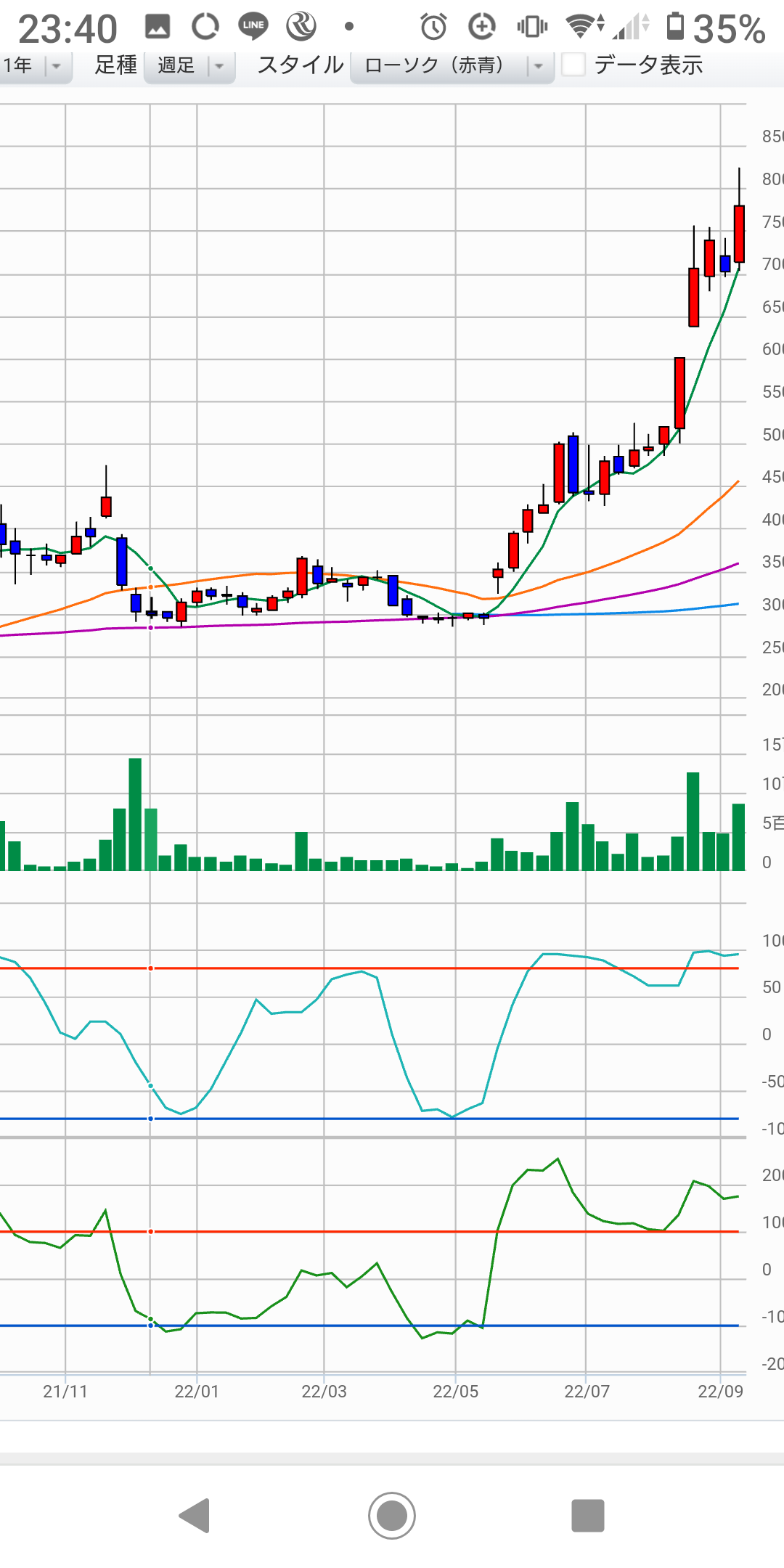
Task: Tap the Android back navigation button
Action: (195, 1516)
